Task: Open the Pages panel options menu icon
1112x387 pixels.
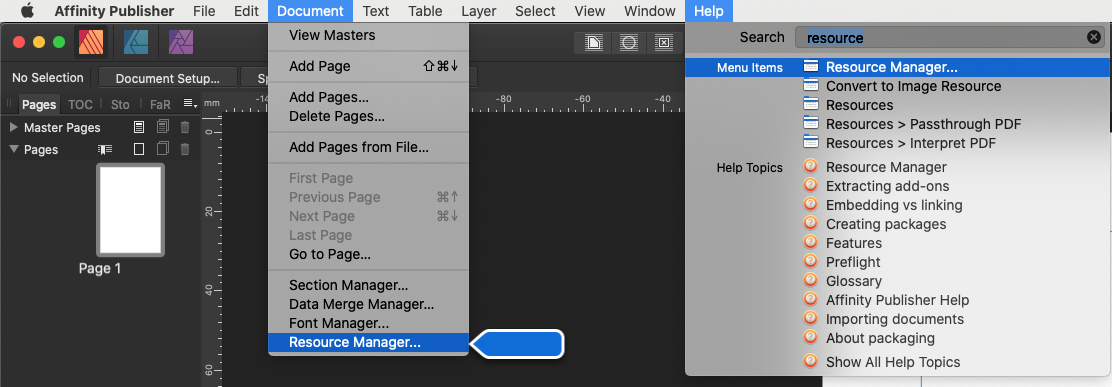Action: [x=189, y=103]
